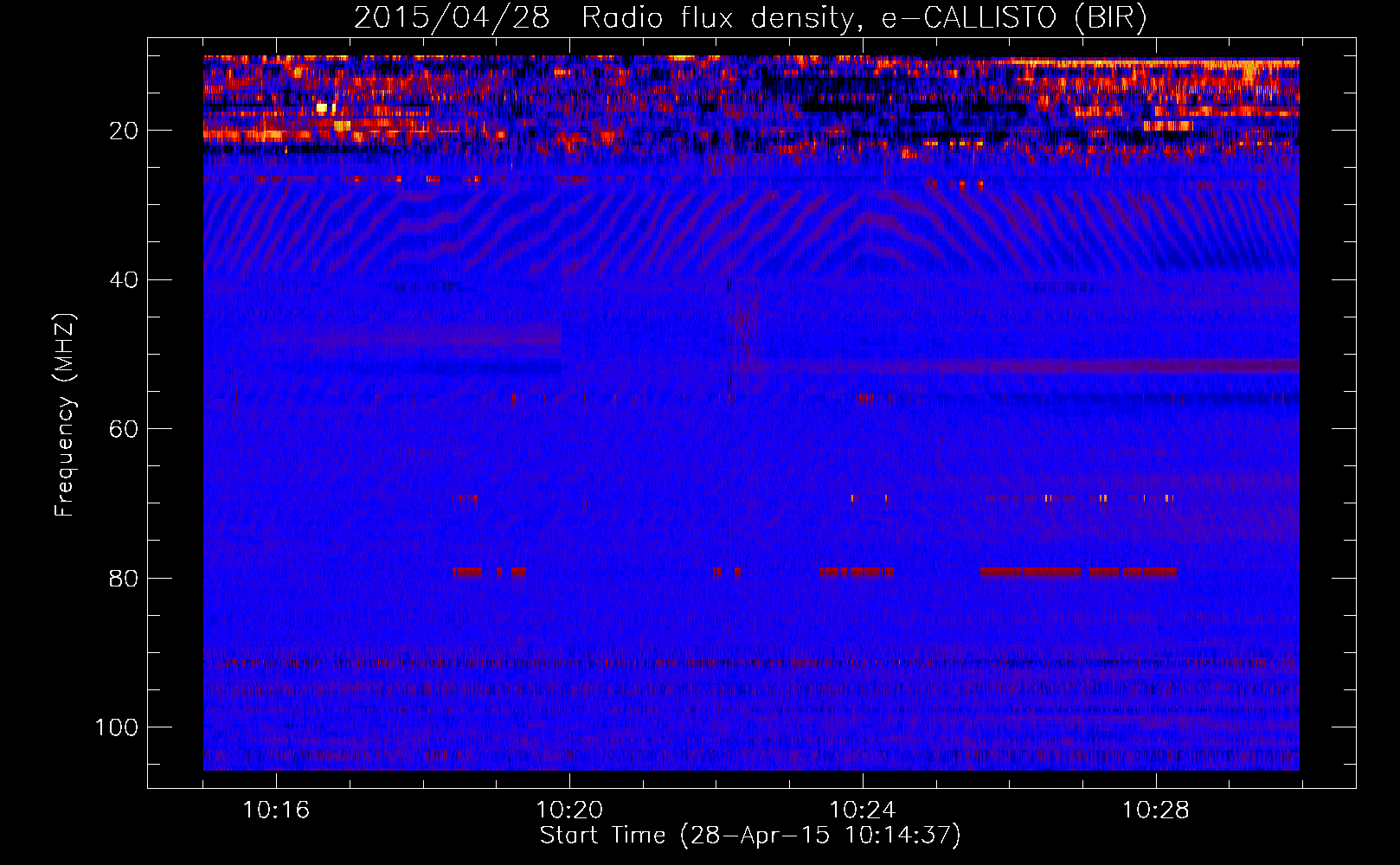Click the 'Frequency (MHZ)' axis label
1400x865 pixels.
[65, 415]
